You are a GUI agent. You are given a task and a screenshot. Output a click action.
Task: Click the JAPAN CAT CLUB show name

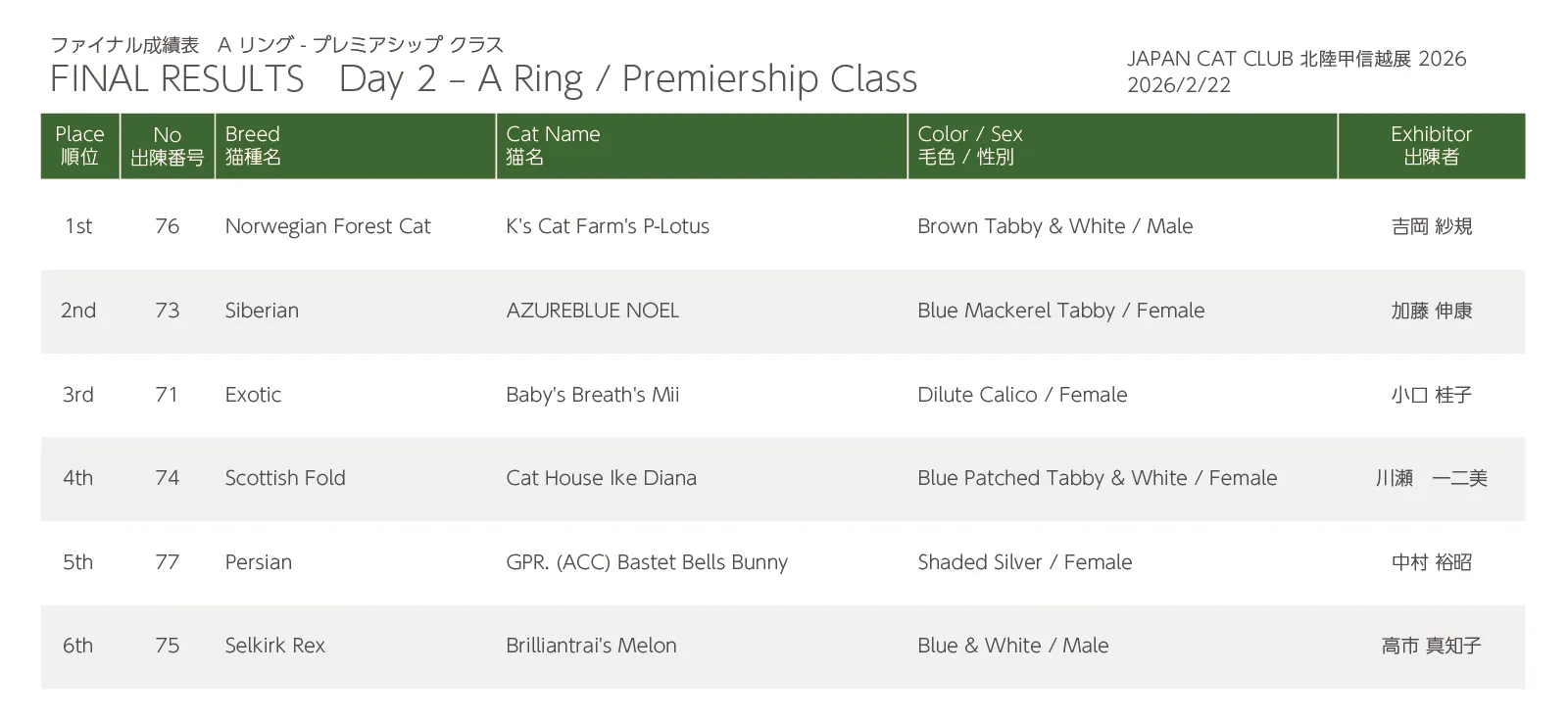(1296, 59)
